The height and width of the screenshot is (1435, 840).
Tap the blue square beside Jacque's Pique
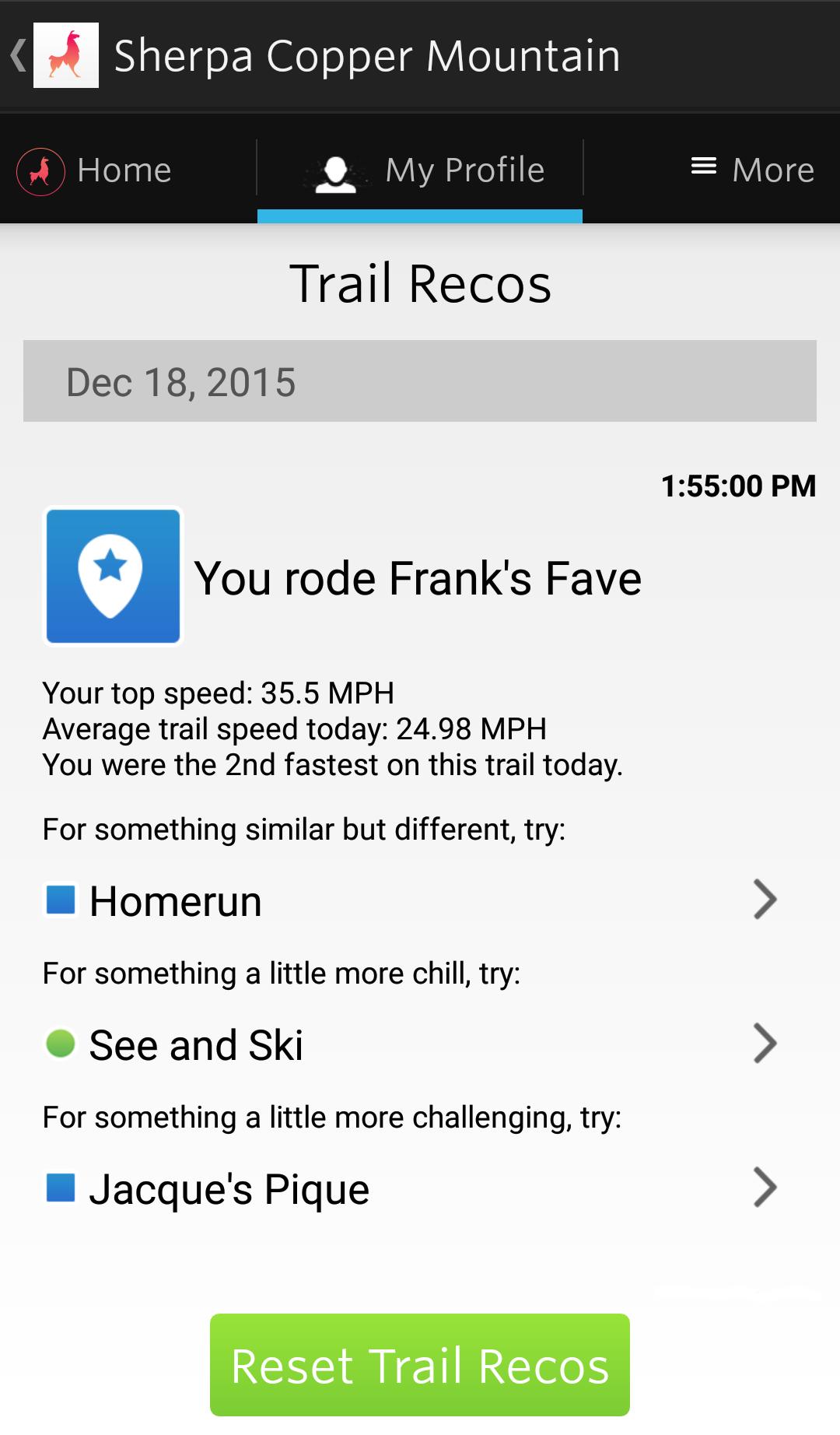click(61, 1188)
